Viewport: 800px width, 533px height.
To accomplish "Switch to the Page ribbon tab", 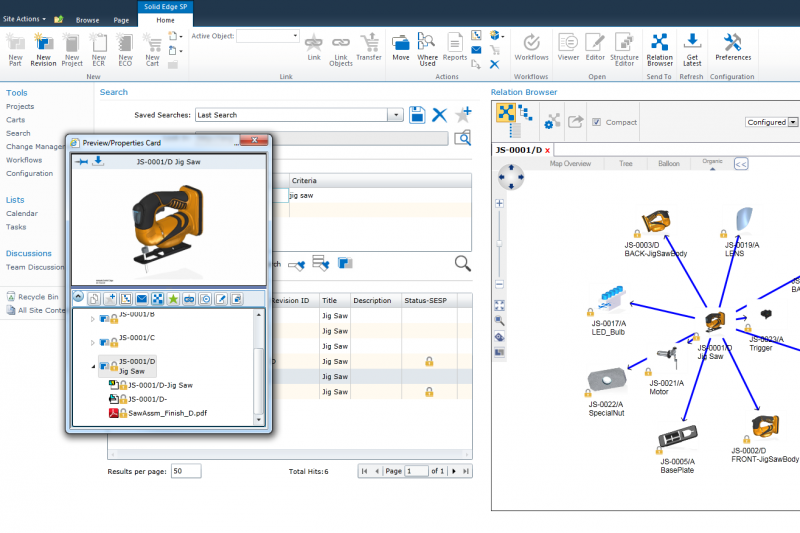I will 121,20.
